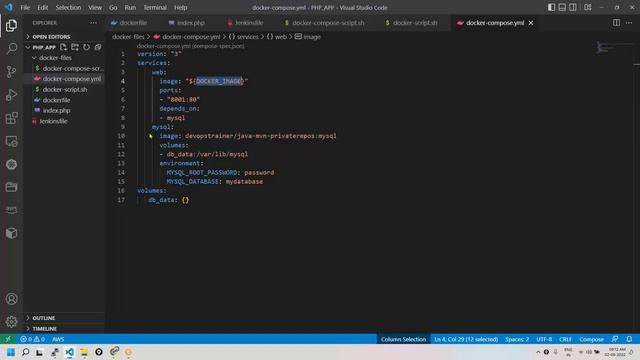Open notifications bell in status bar
The height and width of the screenshot is (360, 640).
coord(629,339)
